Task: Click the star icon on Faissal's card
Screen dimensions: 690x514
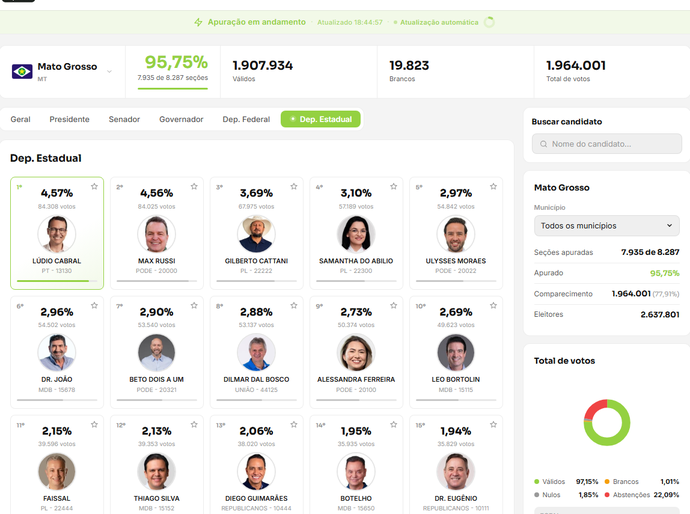Action: [x=94, y=425]
